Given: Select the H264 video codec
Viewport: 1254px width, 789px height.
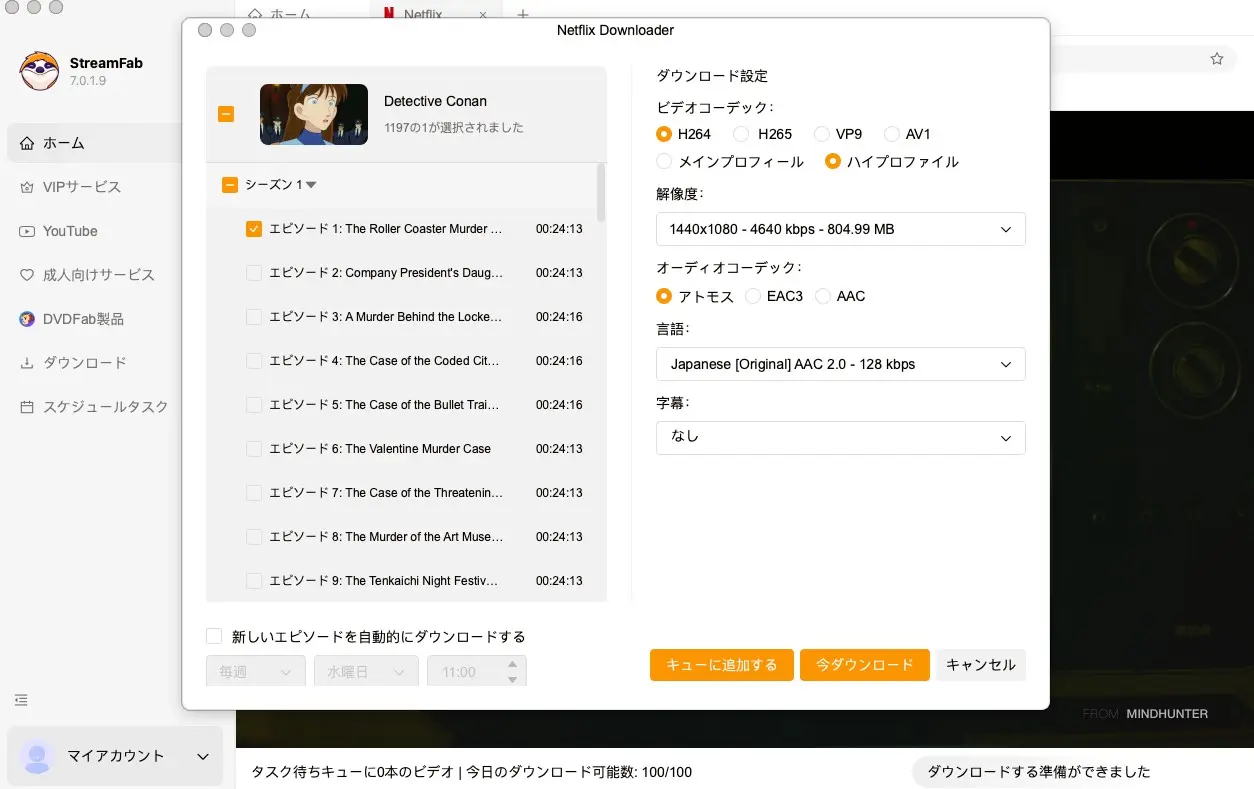Looking at the screenshot, I should [x=664, y=134].
